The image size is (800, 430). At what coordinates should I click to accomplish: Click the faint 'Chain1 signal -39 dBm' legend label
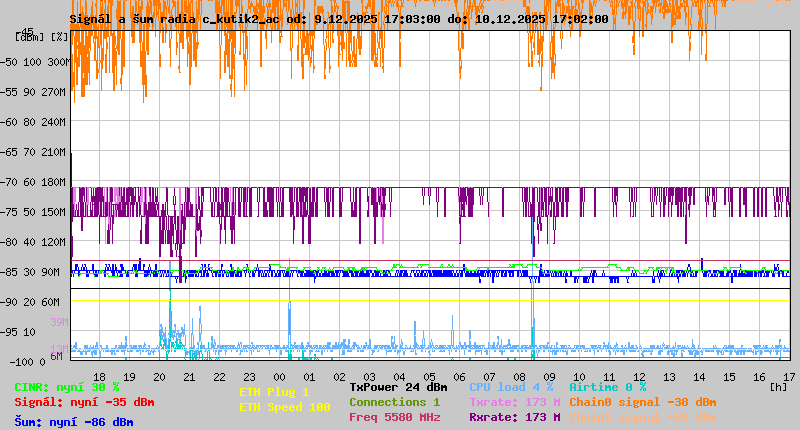point(643,417)
